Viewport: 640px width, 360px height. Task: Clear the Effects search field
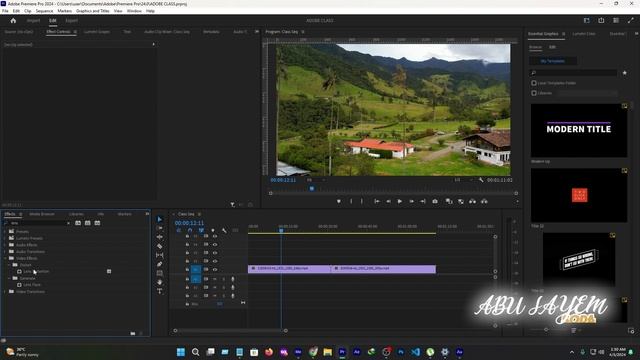pos(68,223)
